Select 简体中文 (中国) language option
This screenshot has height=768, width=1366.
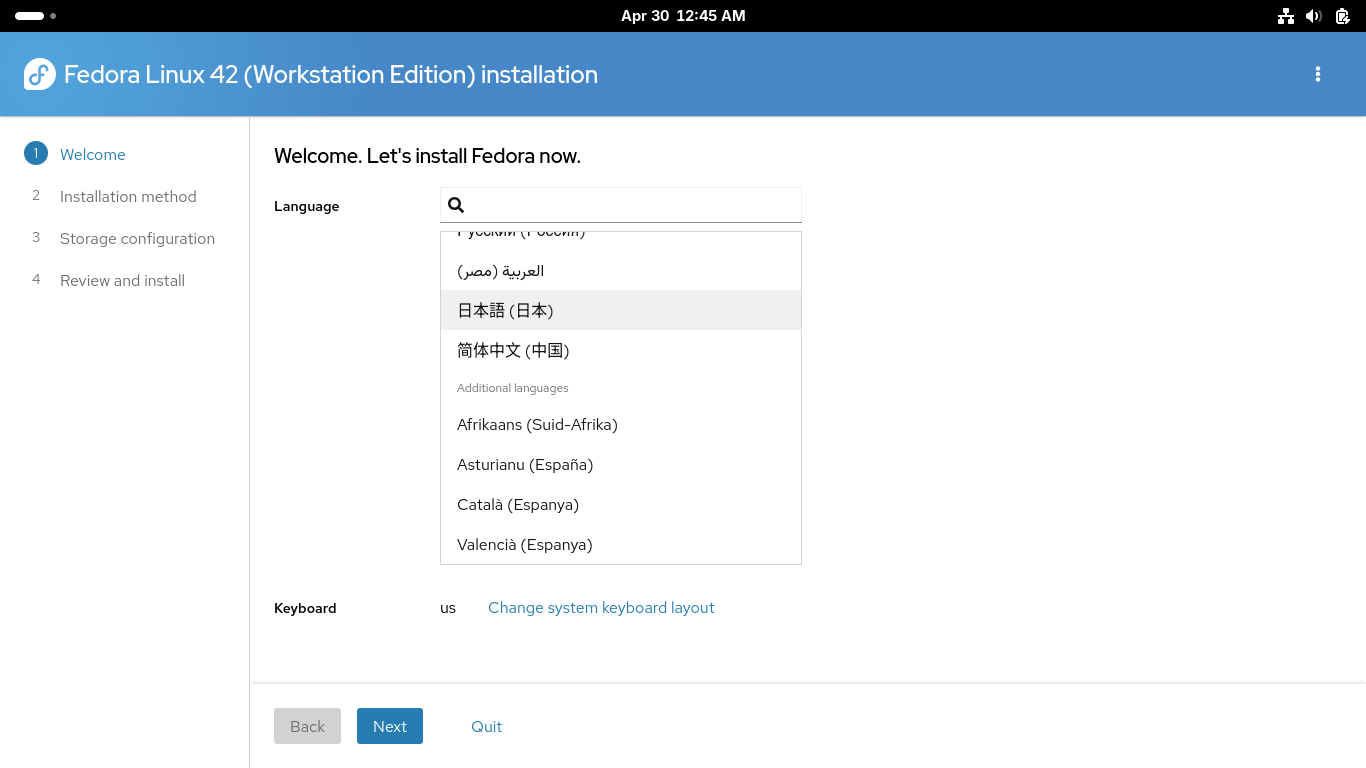513,350
